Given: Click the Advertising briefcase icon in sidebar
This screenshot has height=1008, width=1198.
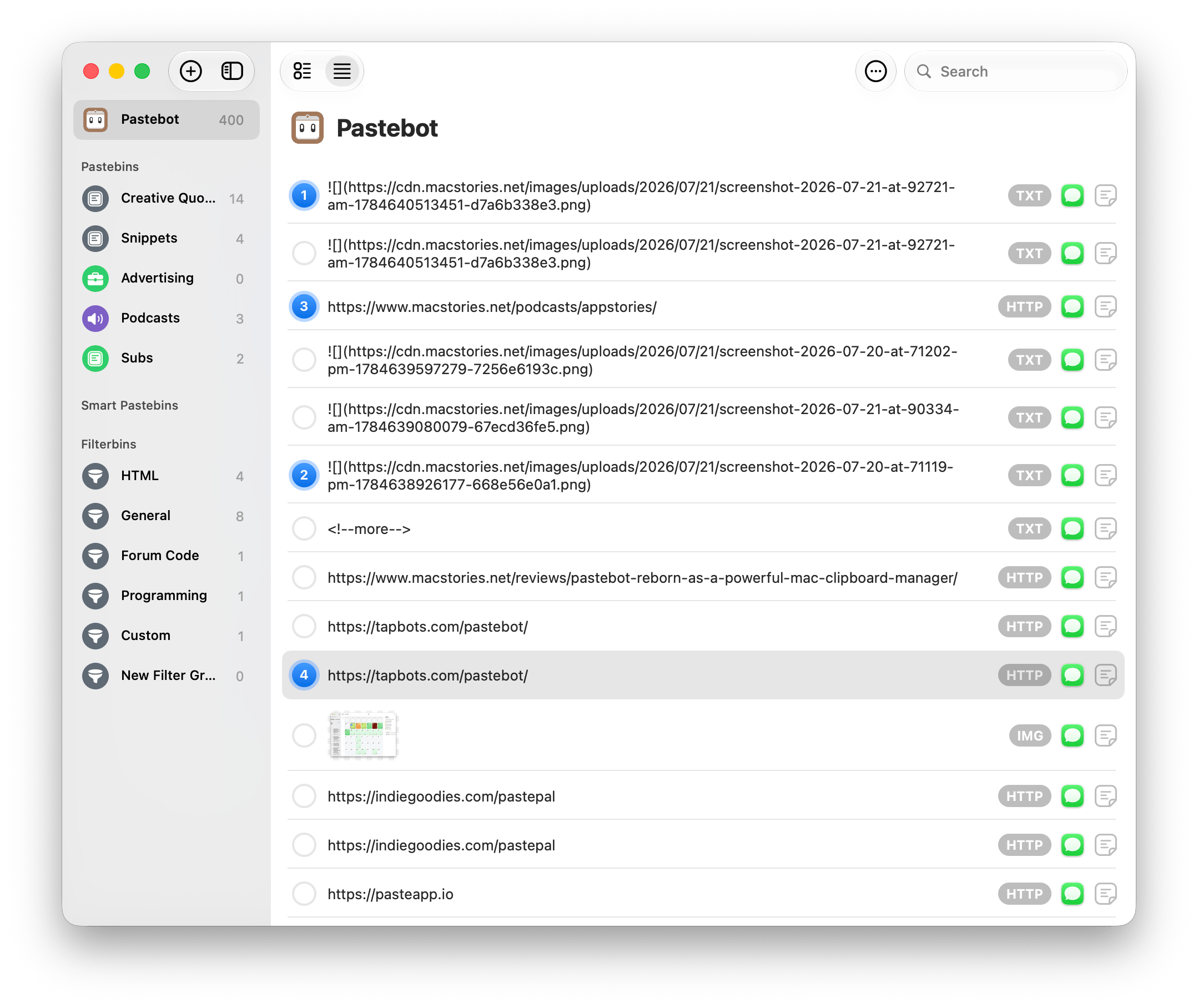Looking at the screenshot, I should [95, 278].
